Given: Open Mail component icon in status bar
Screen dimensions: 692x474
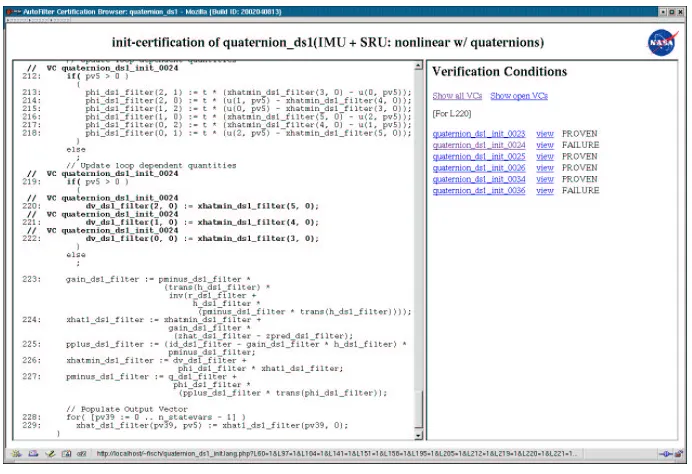Looking at the screenshot, I should tap(33, 453).
